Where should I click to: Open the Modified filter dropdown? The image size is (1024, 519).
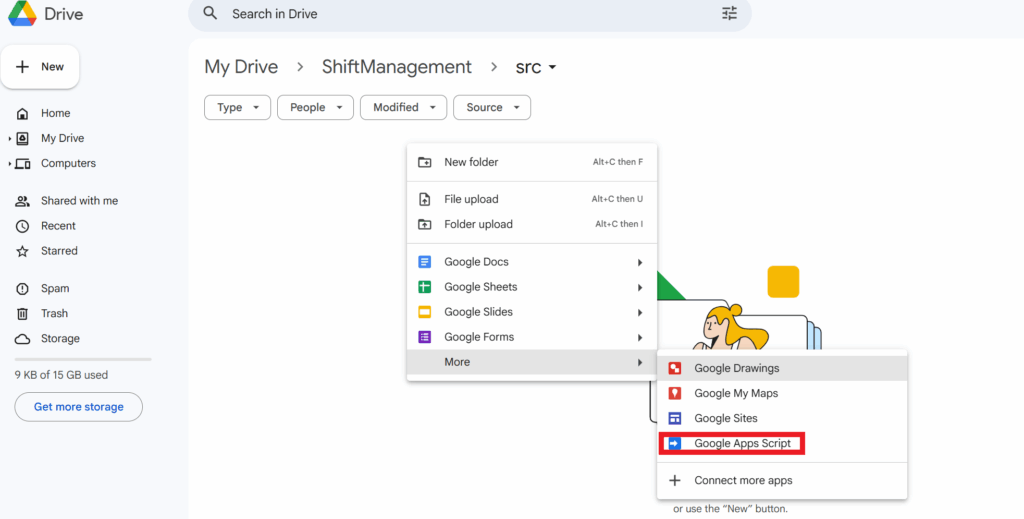[x=404, y=108]
